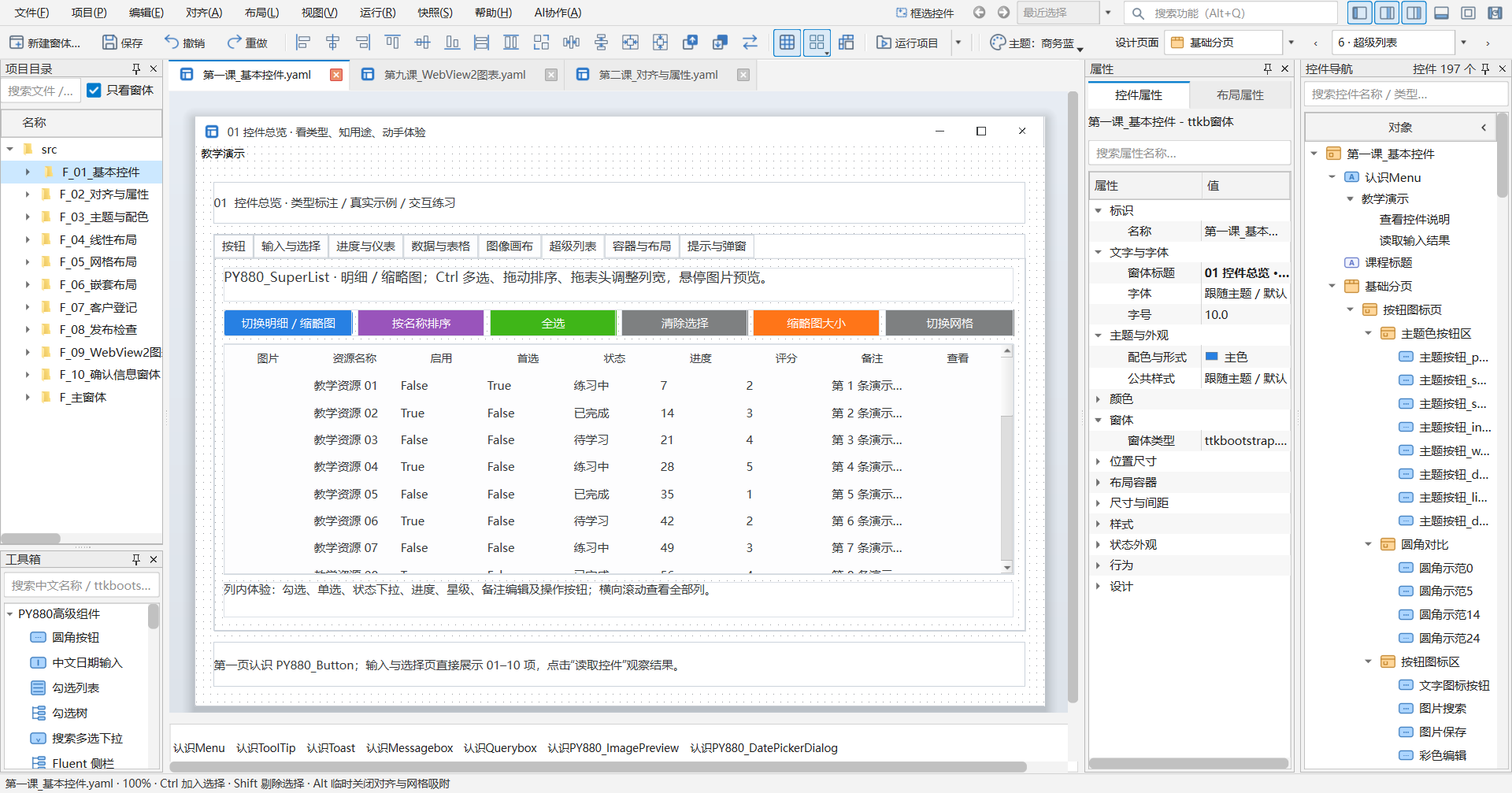Open the 对齐(A) menu

204,13
